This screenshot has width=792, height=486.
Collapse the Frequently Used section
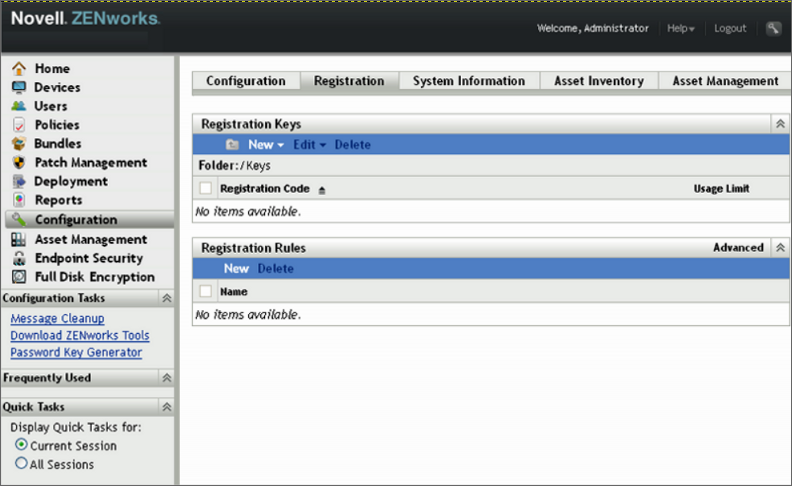[x=166, y=378]
